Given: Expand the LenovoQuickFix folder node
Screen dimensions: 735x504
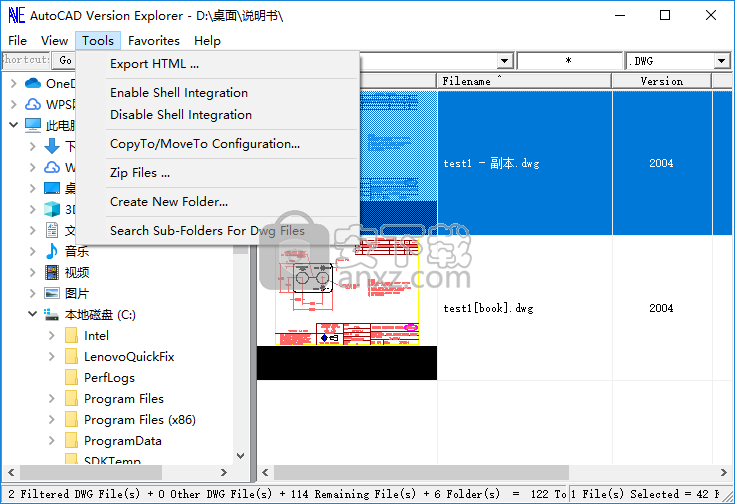Looking at the screenshot, I should coord(52,357).
